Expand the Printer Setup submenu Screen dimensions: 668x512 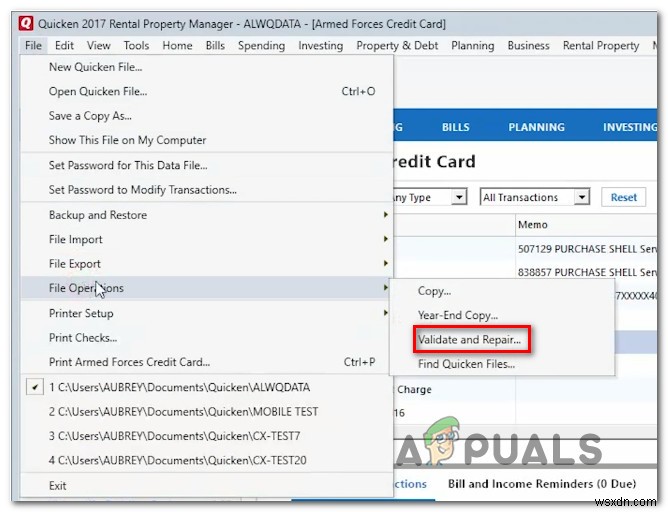click(x=207, y=314)
